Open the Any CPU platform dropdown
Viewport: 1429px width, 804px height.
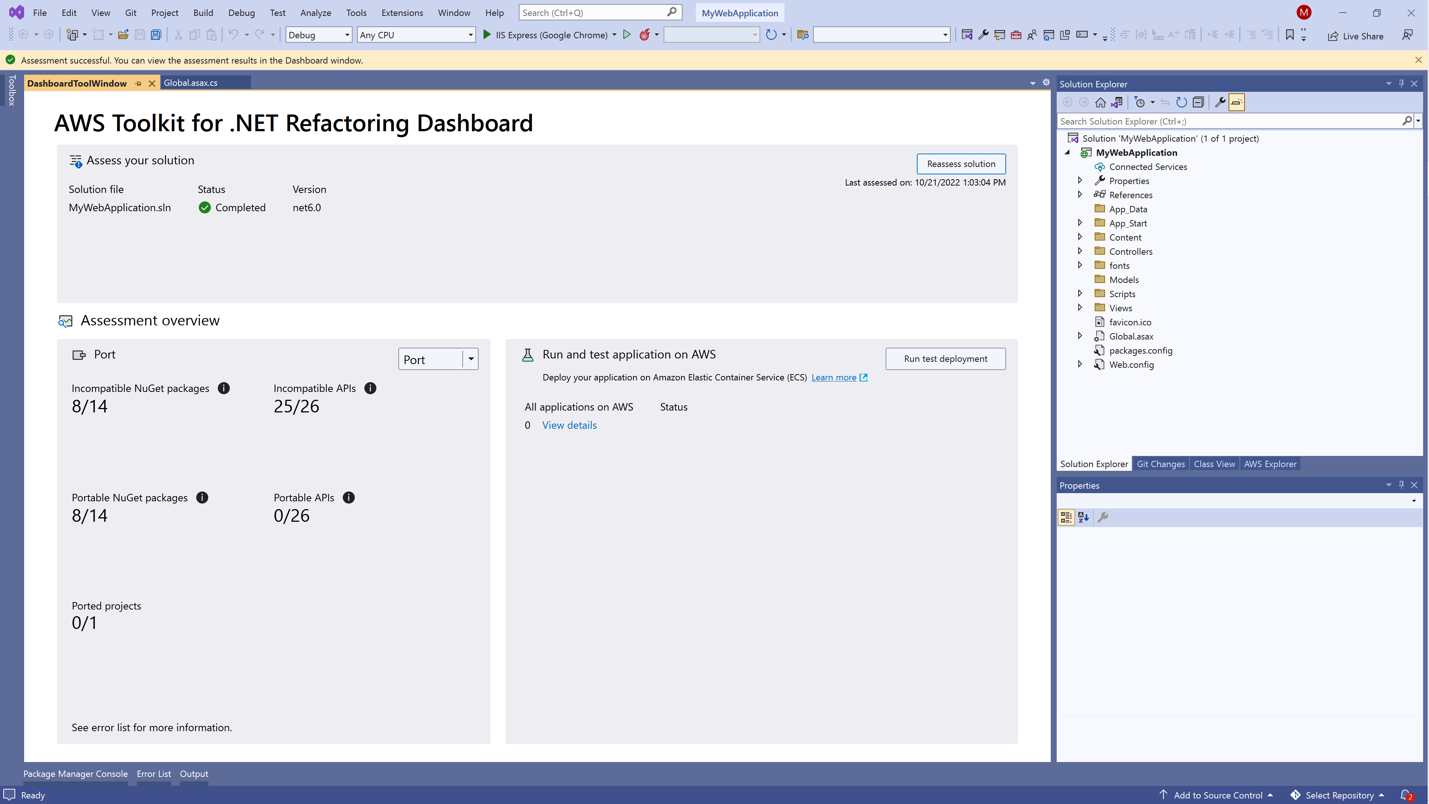(x=416, y=35)
